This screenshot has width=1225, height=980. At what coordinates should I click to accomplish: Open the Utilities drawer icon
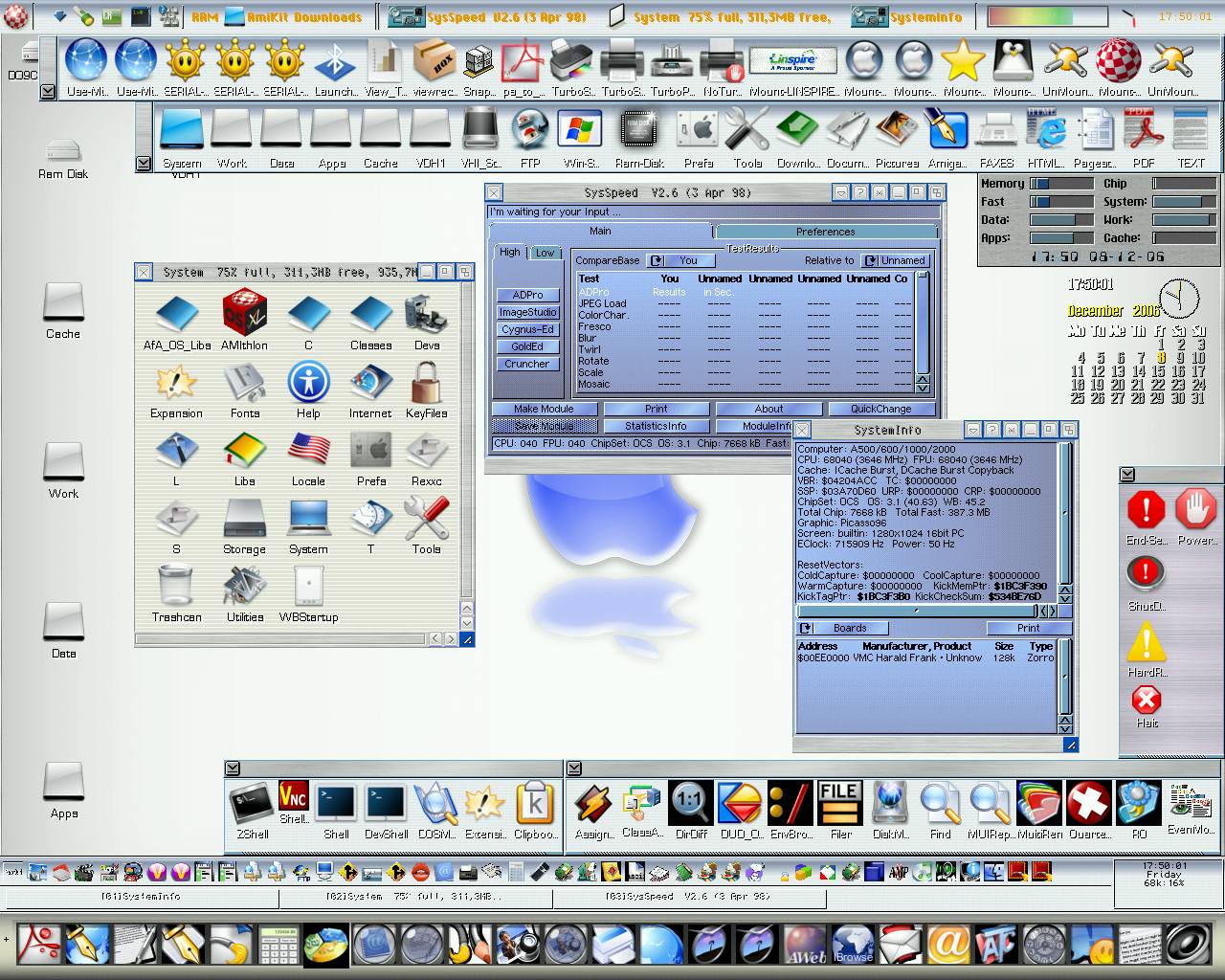(x=244, y=586)
